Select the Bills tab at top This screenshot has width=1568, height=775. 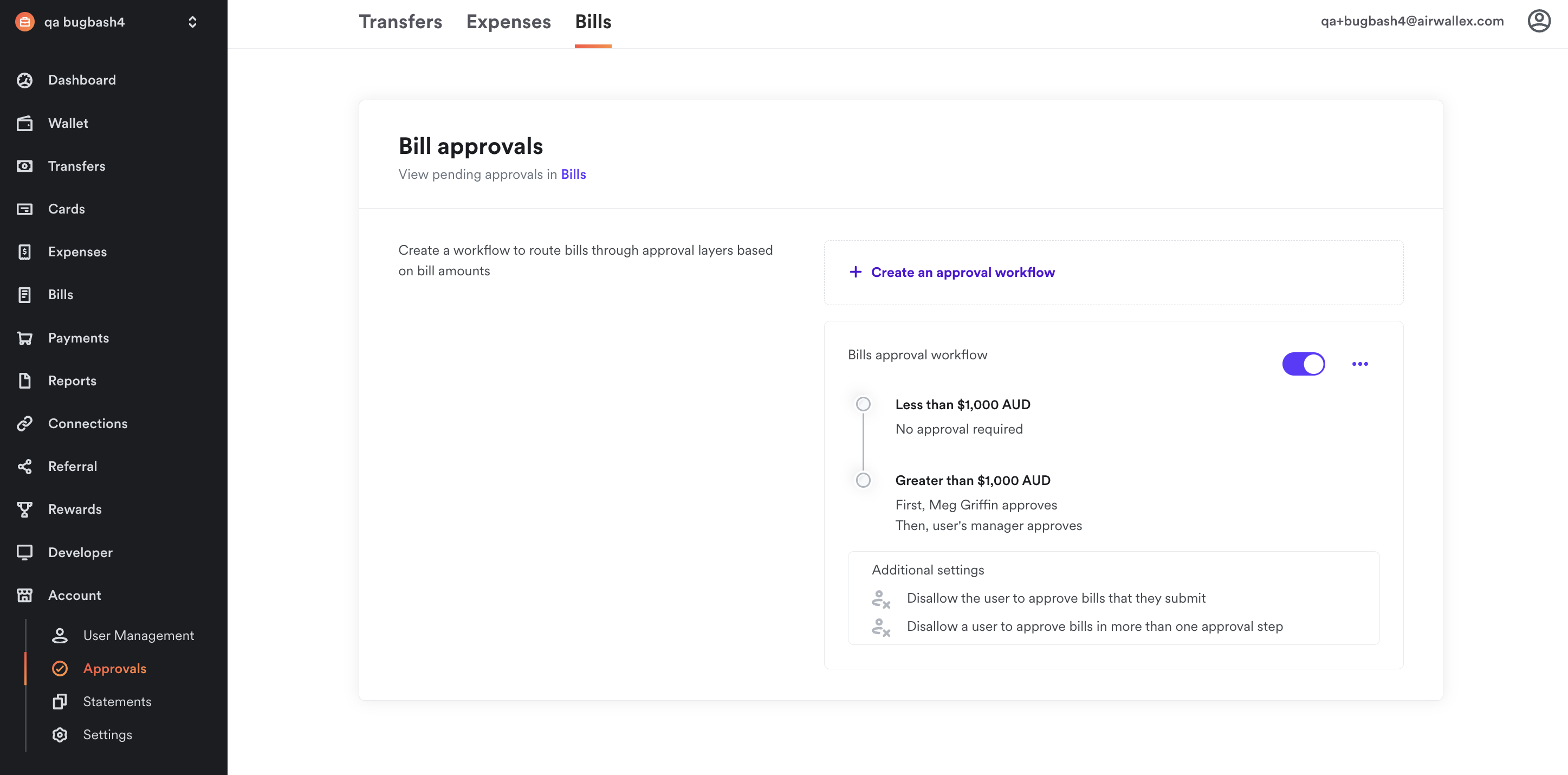coord(593,22)
